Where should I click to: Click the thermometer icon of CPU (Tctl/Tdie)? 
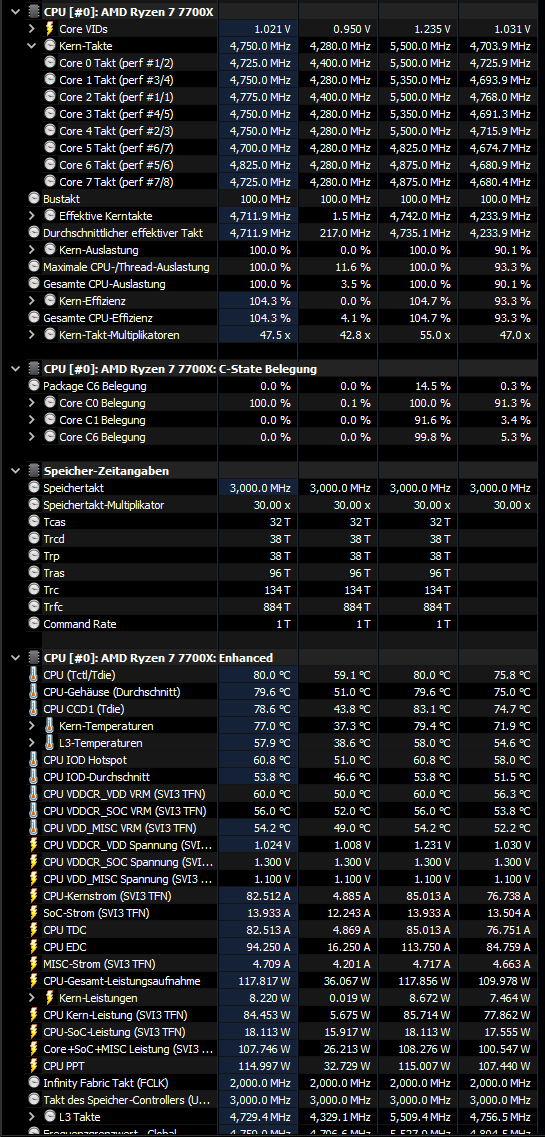tap(33, 675)
